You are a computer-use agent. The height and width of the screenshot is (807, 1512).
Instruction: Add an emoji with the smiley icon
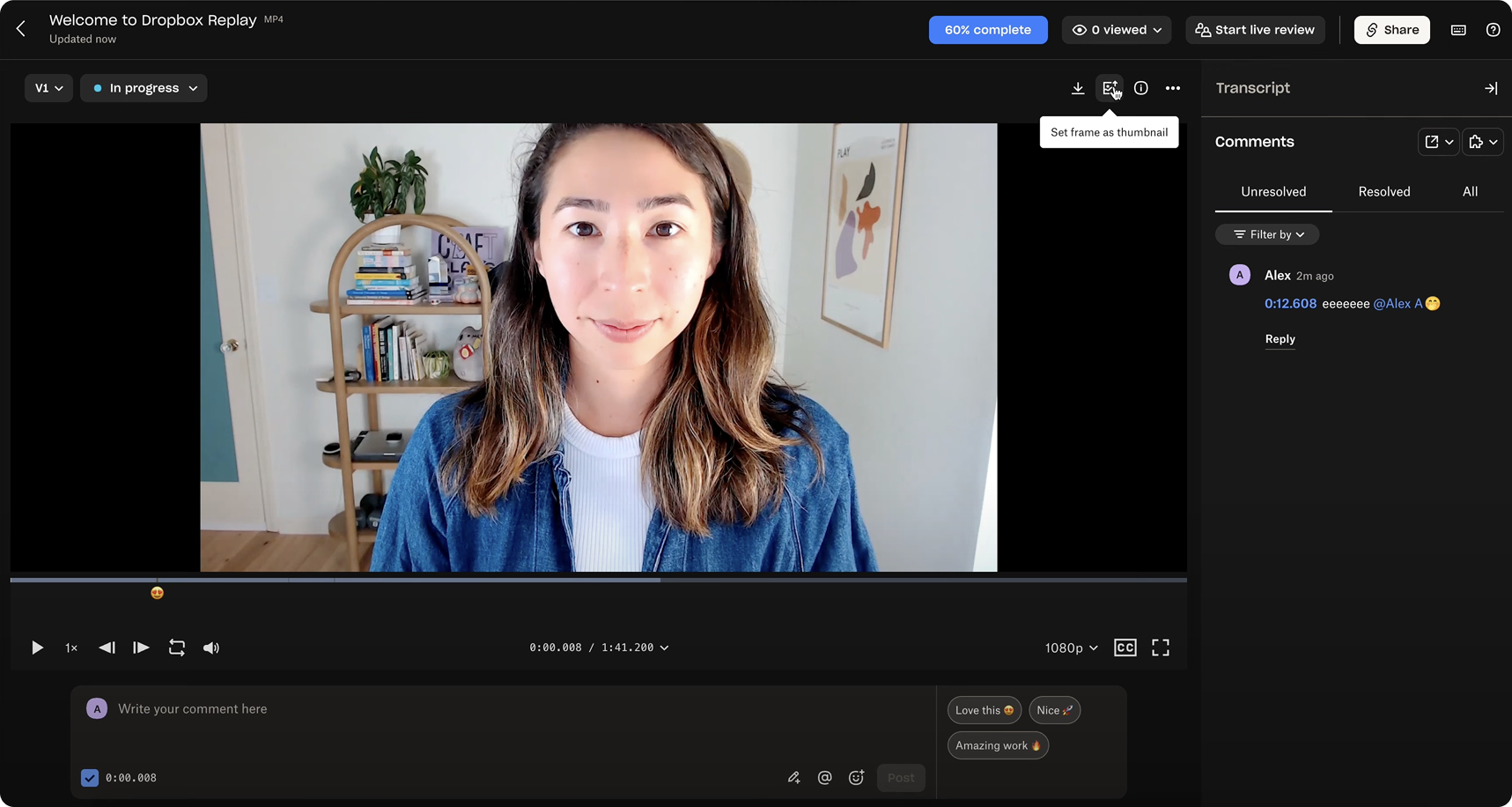[x=857, y=778]
